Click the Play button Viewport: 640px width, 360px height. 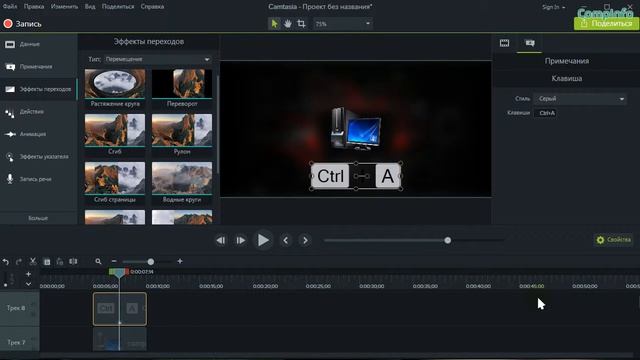tap(263, 240)
